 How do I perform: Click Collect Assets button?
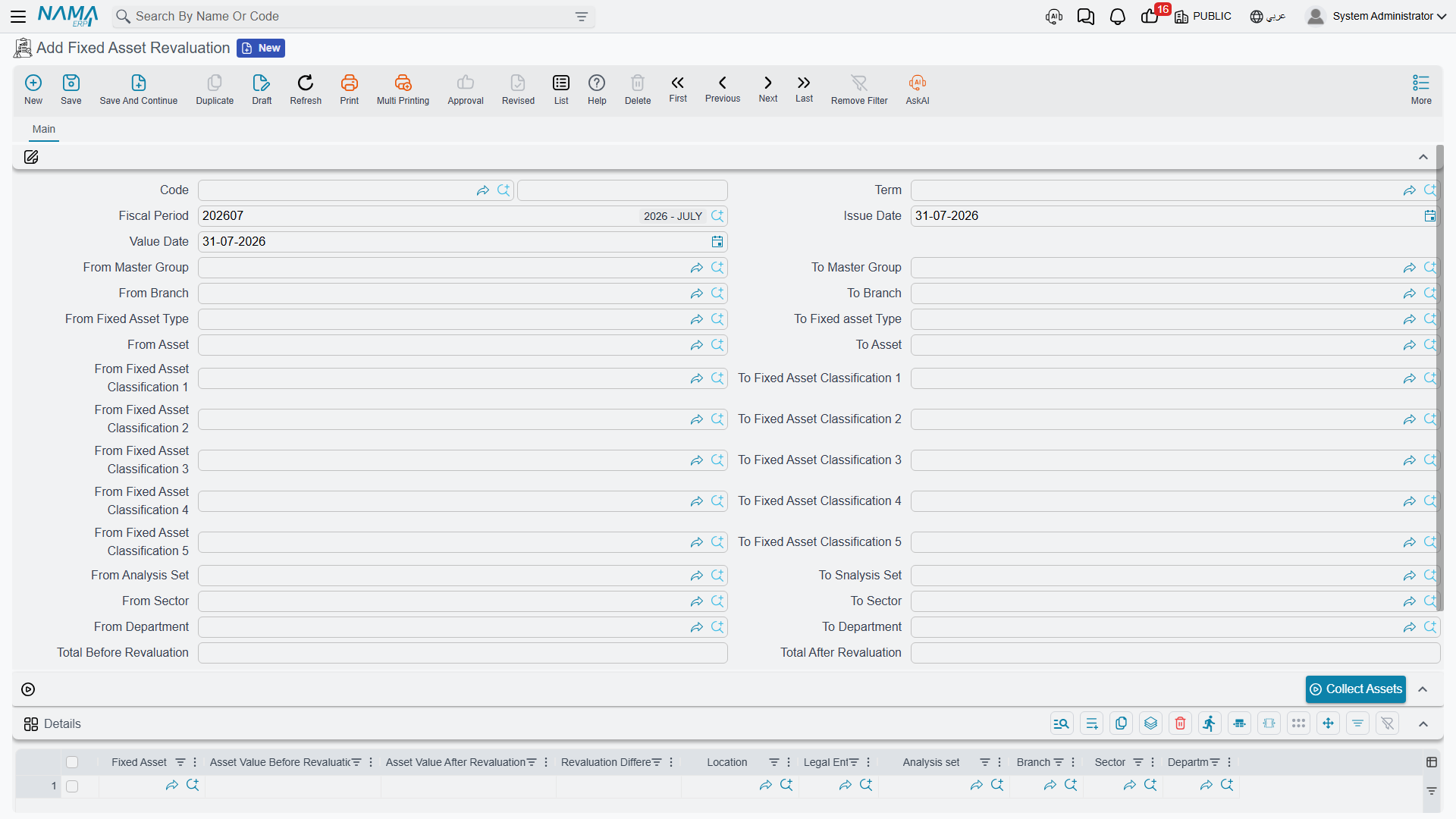click(x=1356, y=689)
